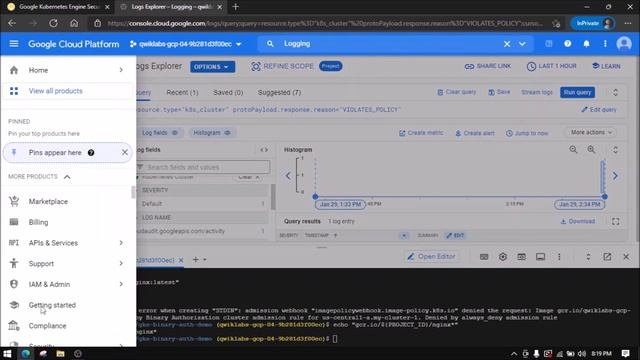Expand the Home submenu arrow
This screenshot has height=360, width=640.
tap(121, 70)
